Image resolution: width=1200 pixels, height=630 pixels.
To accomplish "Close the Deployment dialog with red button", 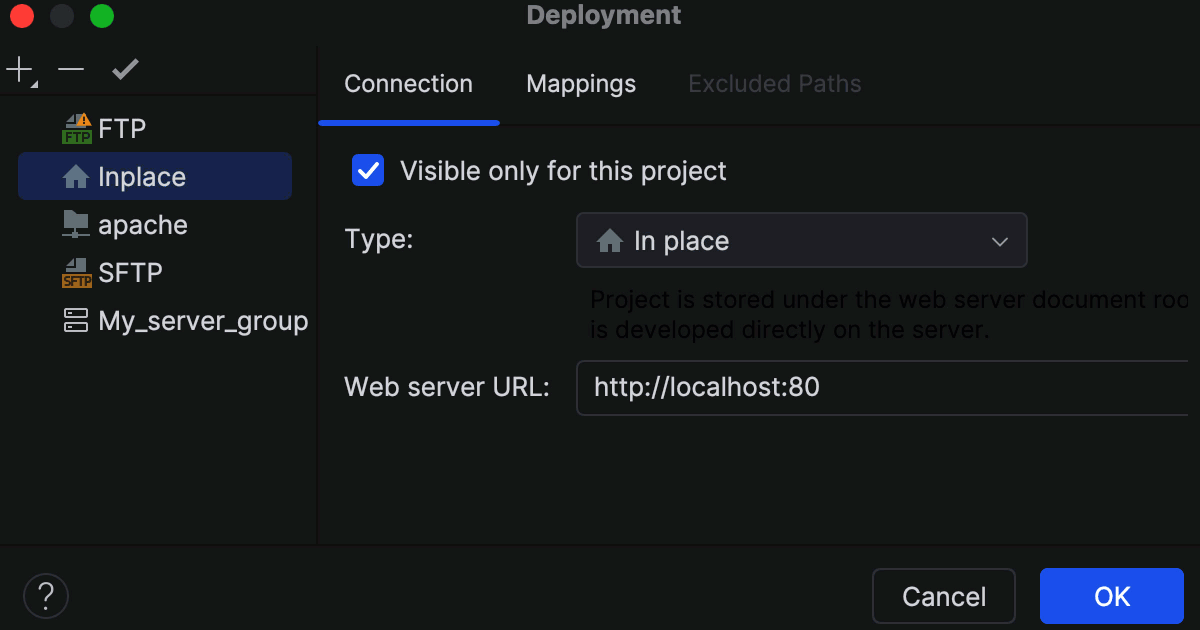I will pos(22,16).
